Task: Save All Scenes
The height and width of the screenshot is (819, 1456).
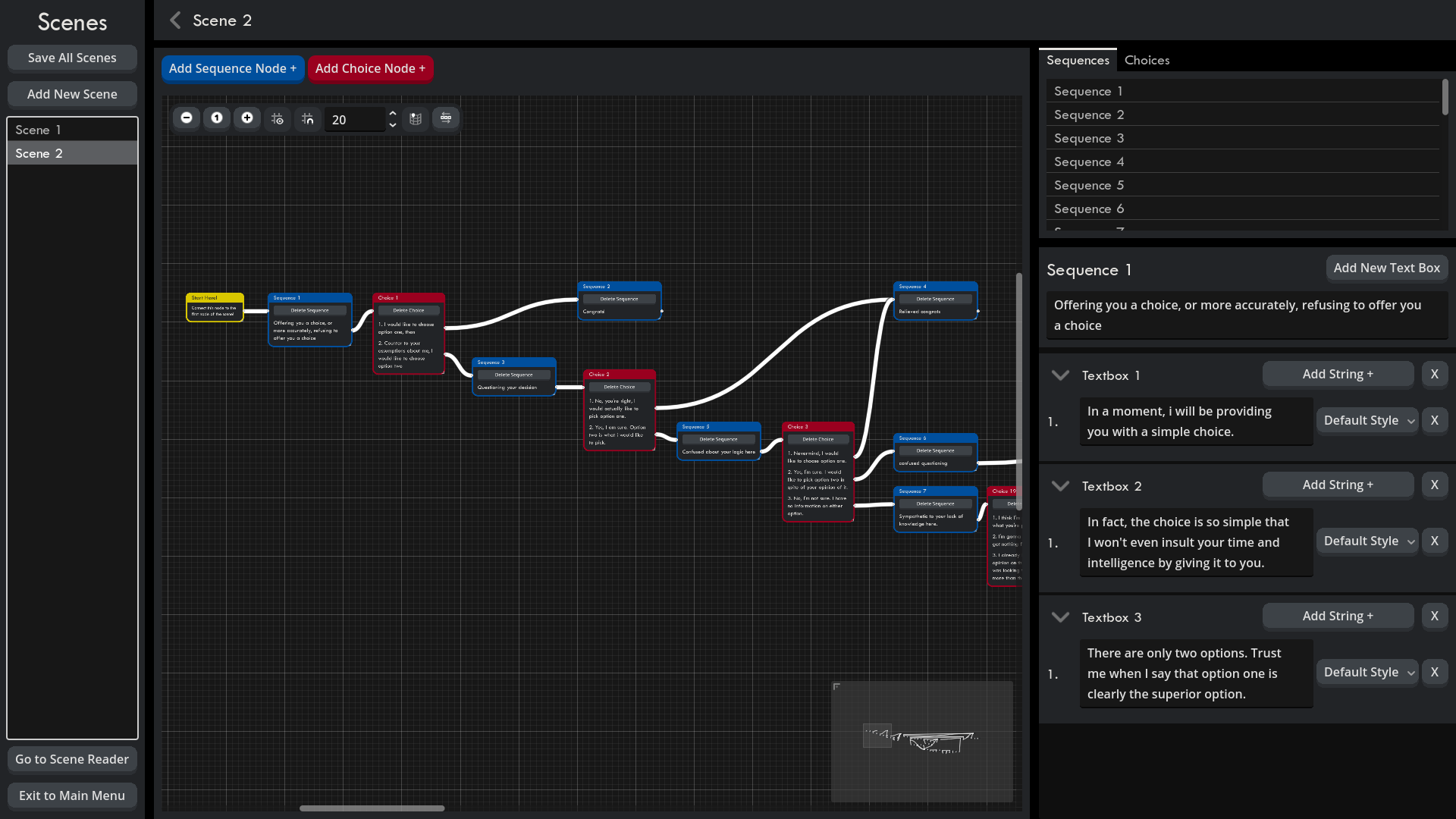Action: tap(72, 58)
